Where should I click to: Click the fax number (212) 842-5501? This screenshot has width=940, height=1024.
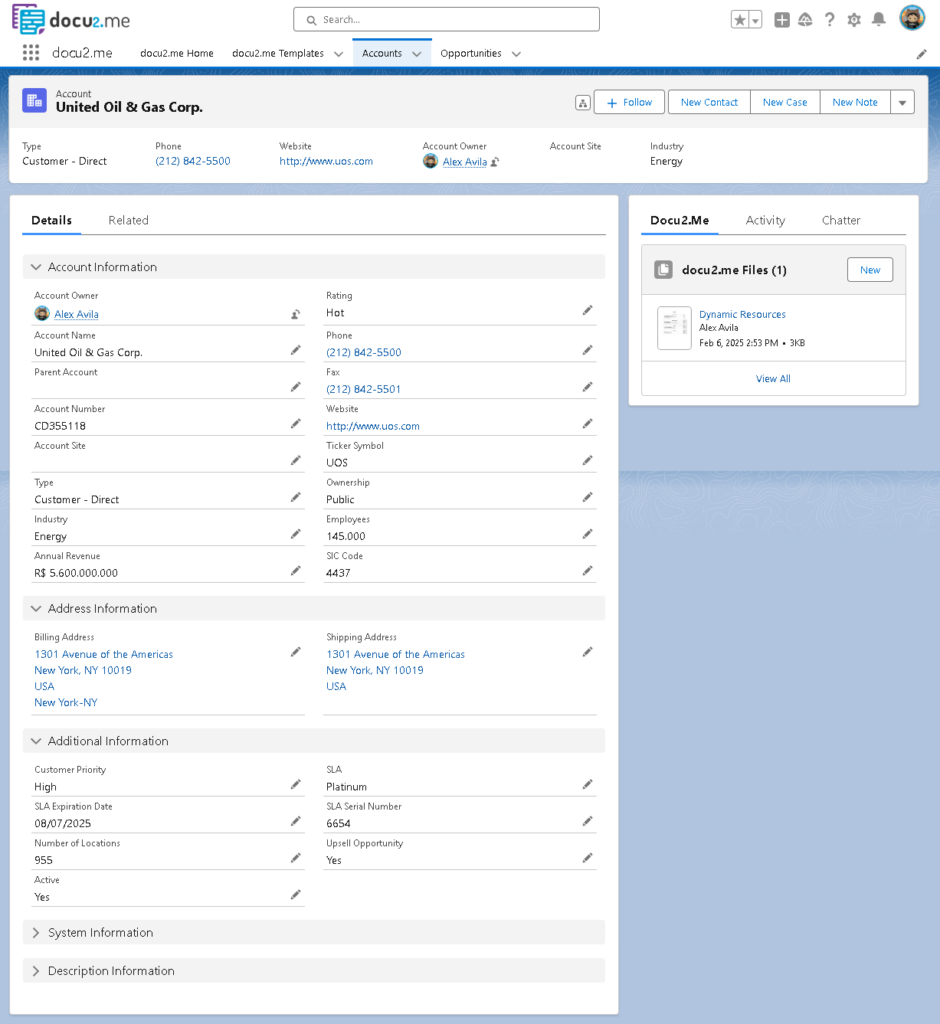click(363, 389)
